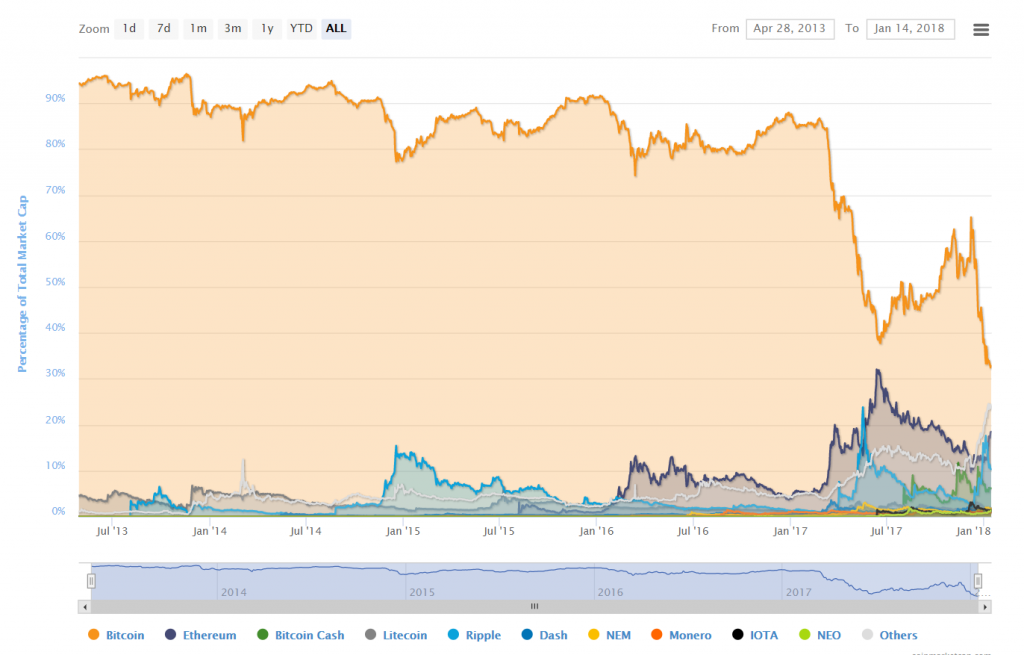Select the YTD zoom option
Viewport: 1024px width, 655px height.
coord(301,28)
